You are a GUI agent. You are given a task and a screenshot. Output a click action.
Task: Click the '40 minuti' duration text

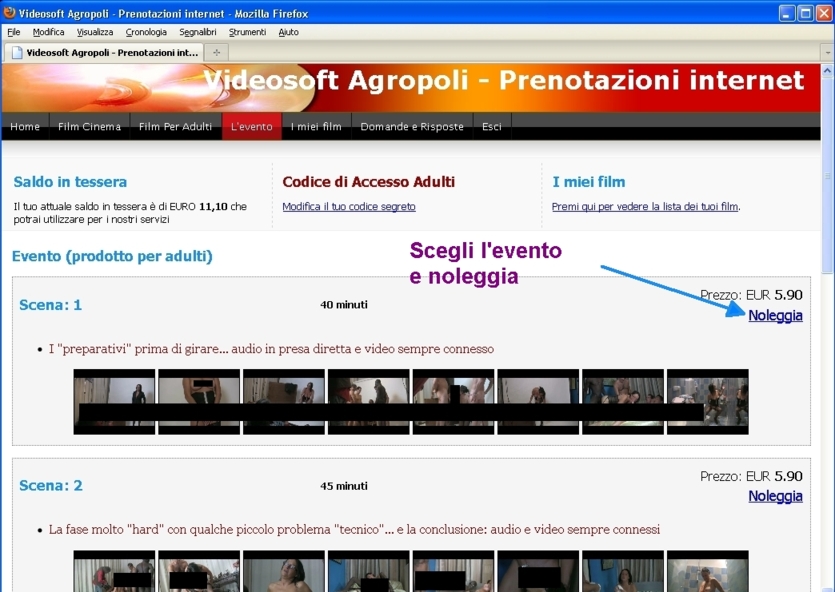[344, 305]
